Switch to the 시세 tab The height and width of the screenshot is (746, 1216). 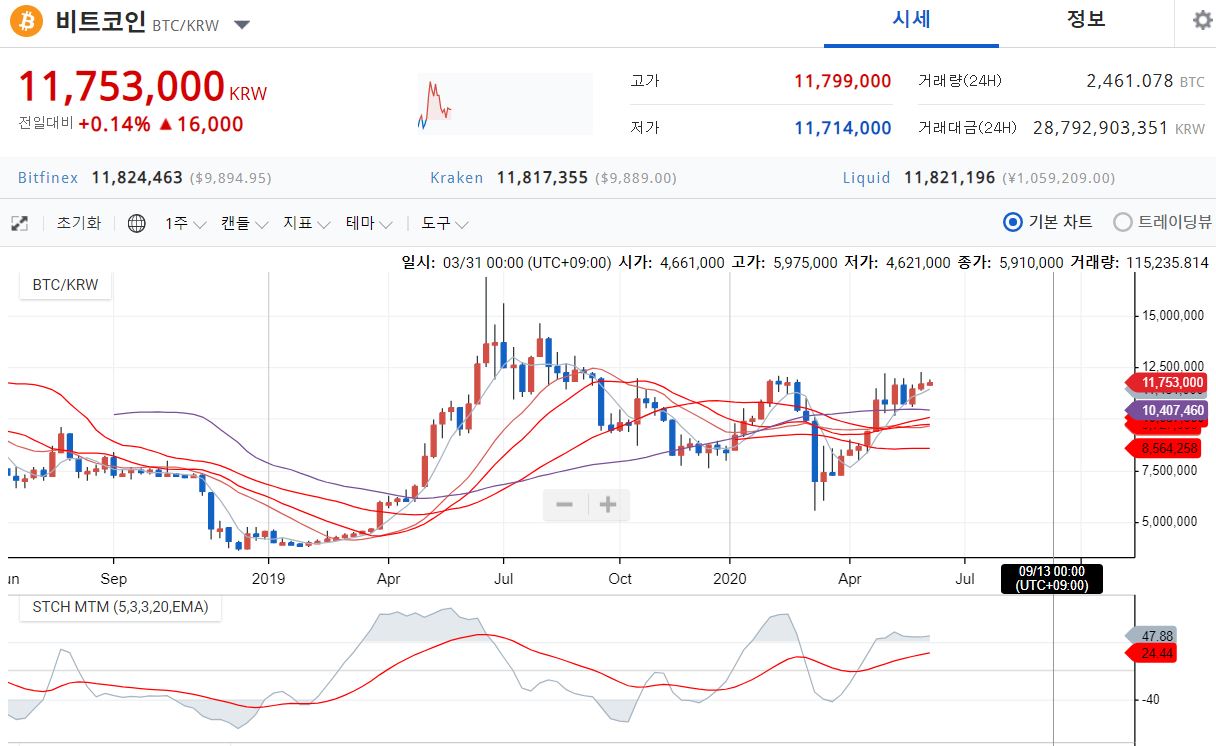(x=911, y=20)
